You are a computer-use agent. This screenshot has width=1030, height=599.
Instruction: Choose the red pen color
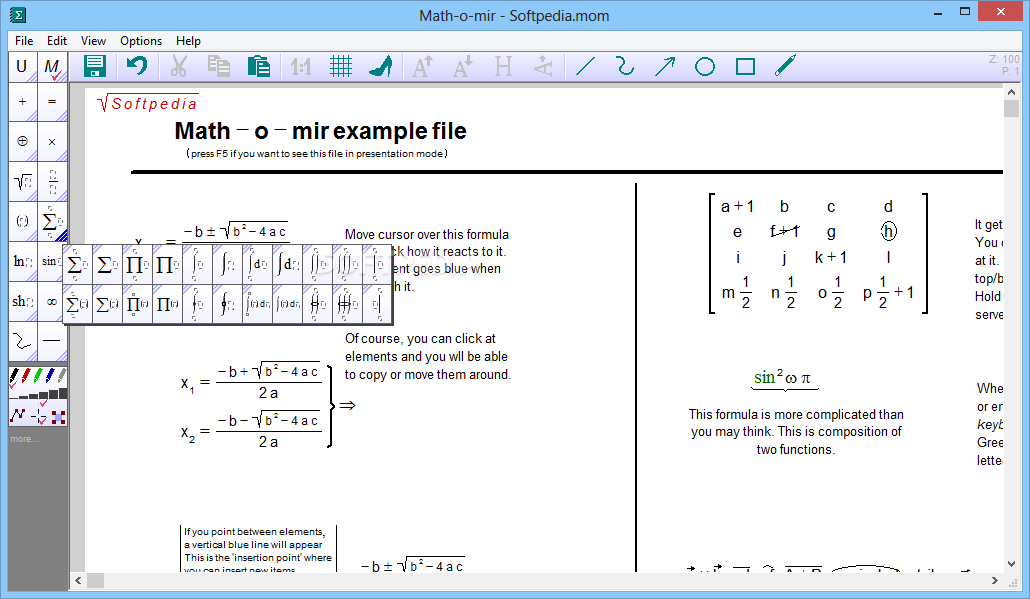coord(26,376)
